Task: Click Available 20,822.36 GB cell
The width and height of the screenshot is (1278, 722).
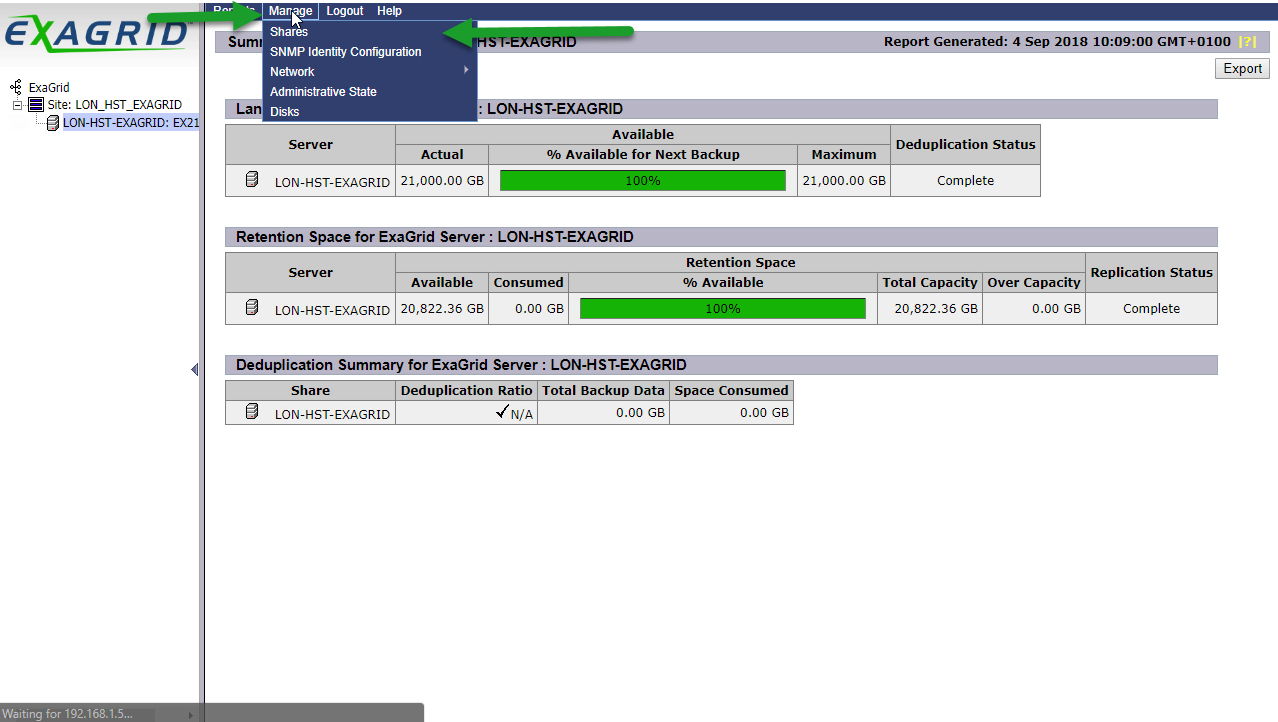Action: tap(442, 309)
